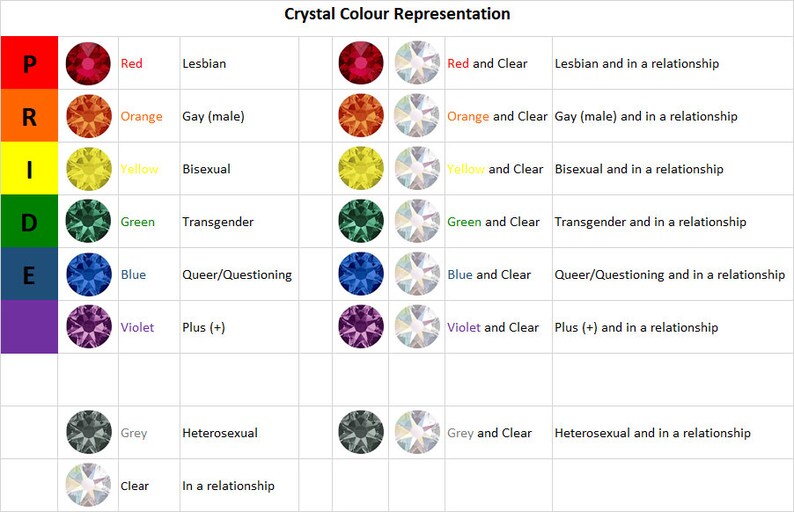Select the orange crystal next to Gay (male)
The height and width of the screenshot is (512, 794).
pos(88,116)
